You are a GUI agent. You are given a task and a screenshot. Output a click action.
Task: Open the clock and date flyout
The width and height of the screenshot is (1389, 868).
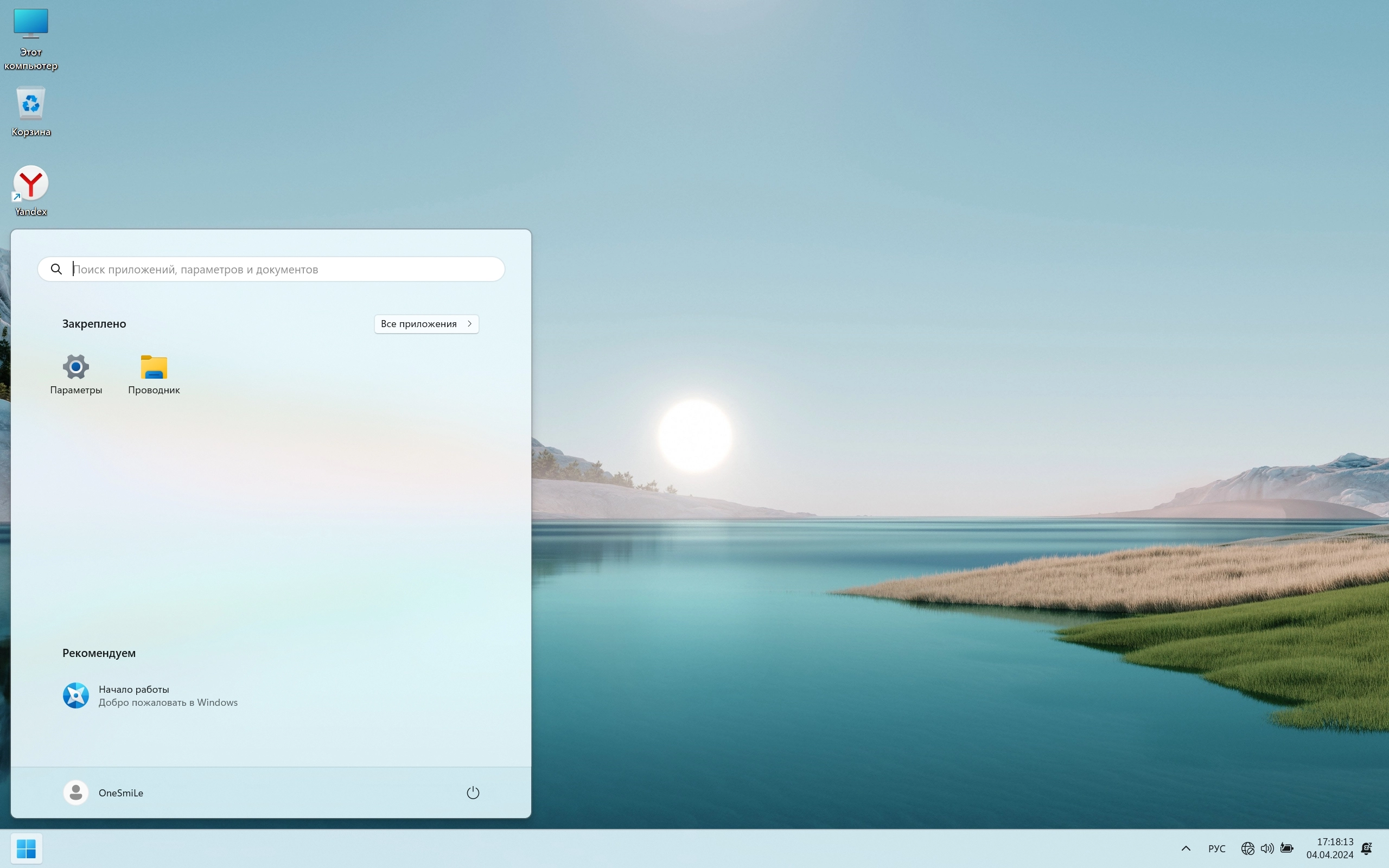[x=1329, y=848]
